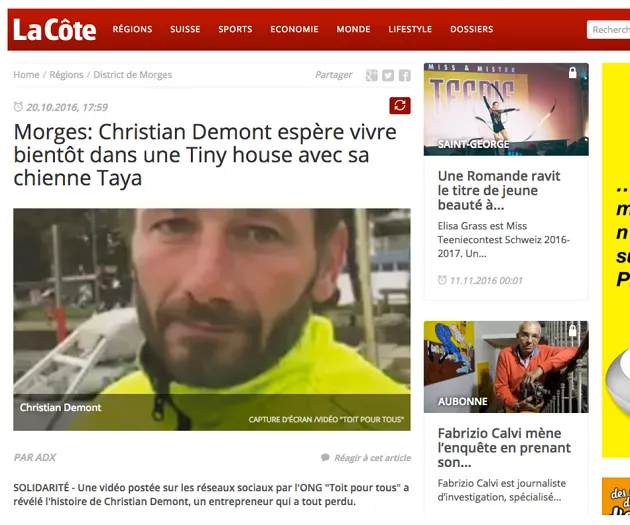Open the Christian Demont article image
The height and width of the screenshot is (525, 630).
click(x=212, y=319)
